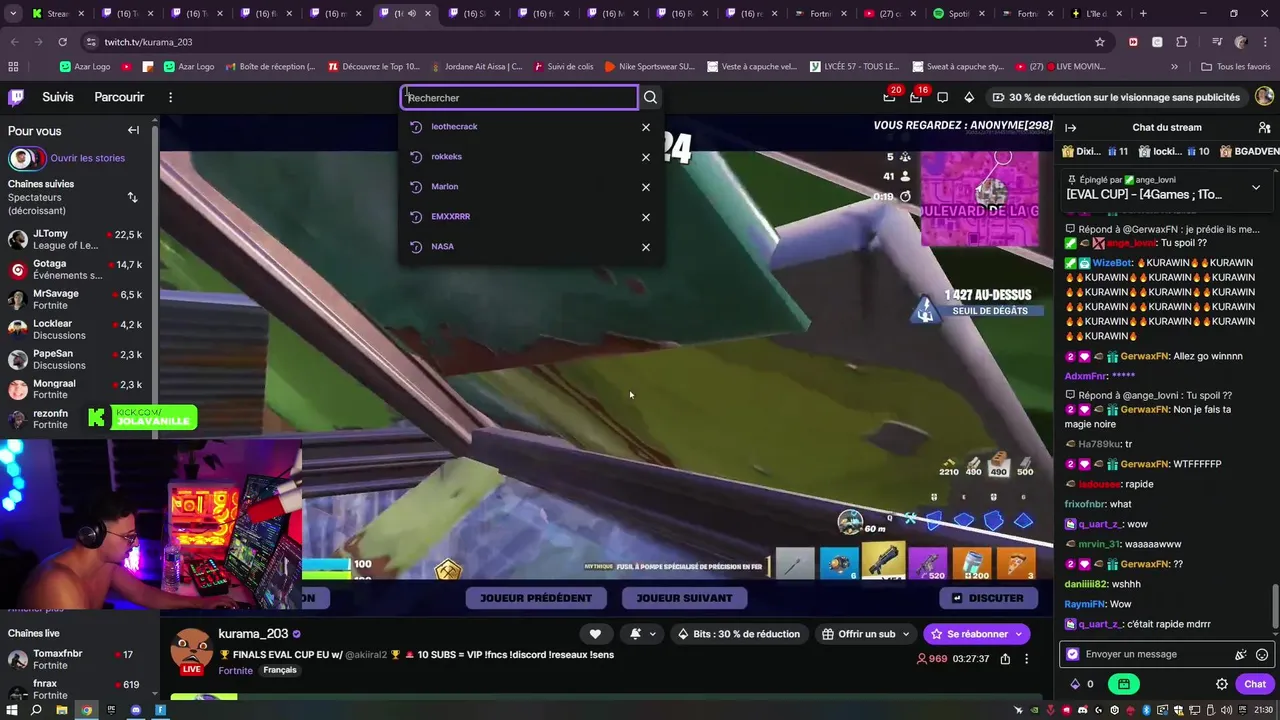Switch to the Spotify browser tab

pos(957,14)
